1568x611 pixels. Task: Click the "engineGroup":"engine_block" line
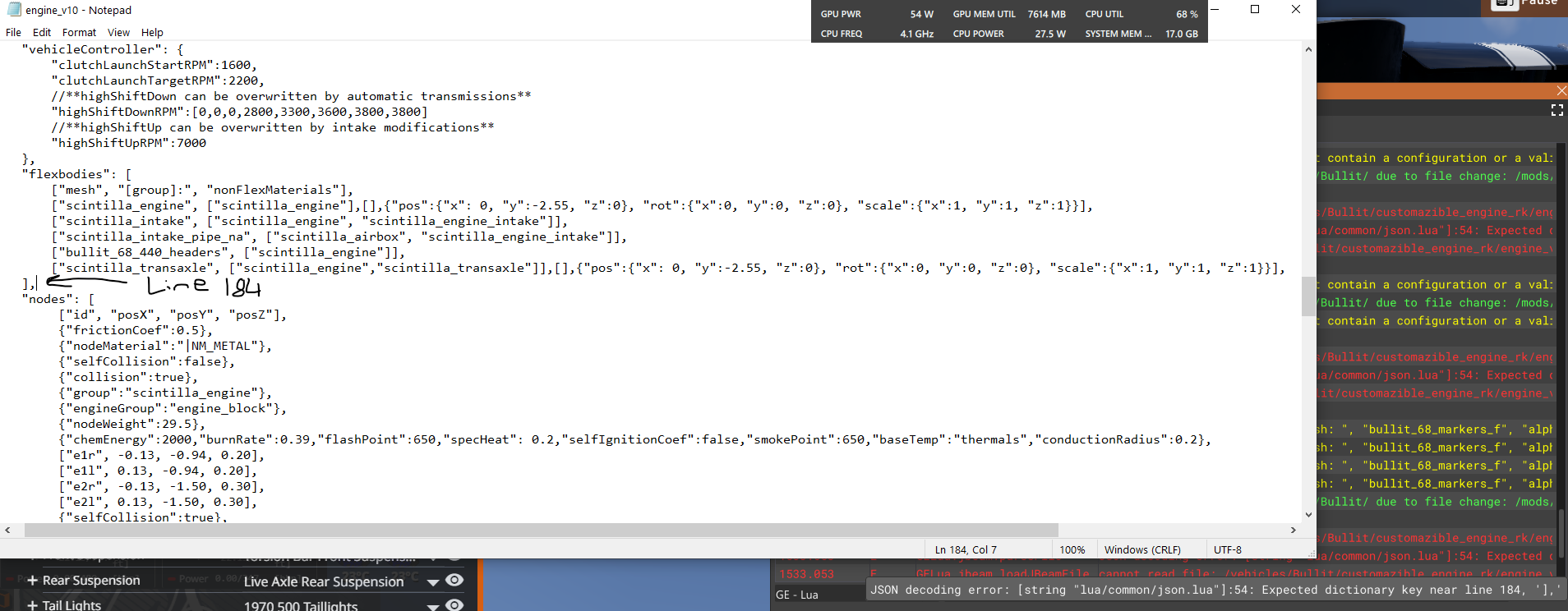(173, 408)
